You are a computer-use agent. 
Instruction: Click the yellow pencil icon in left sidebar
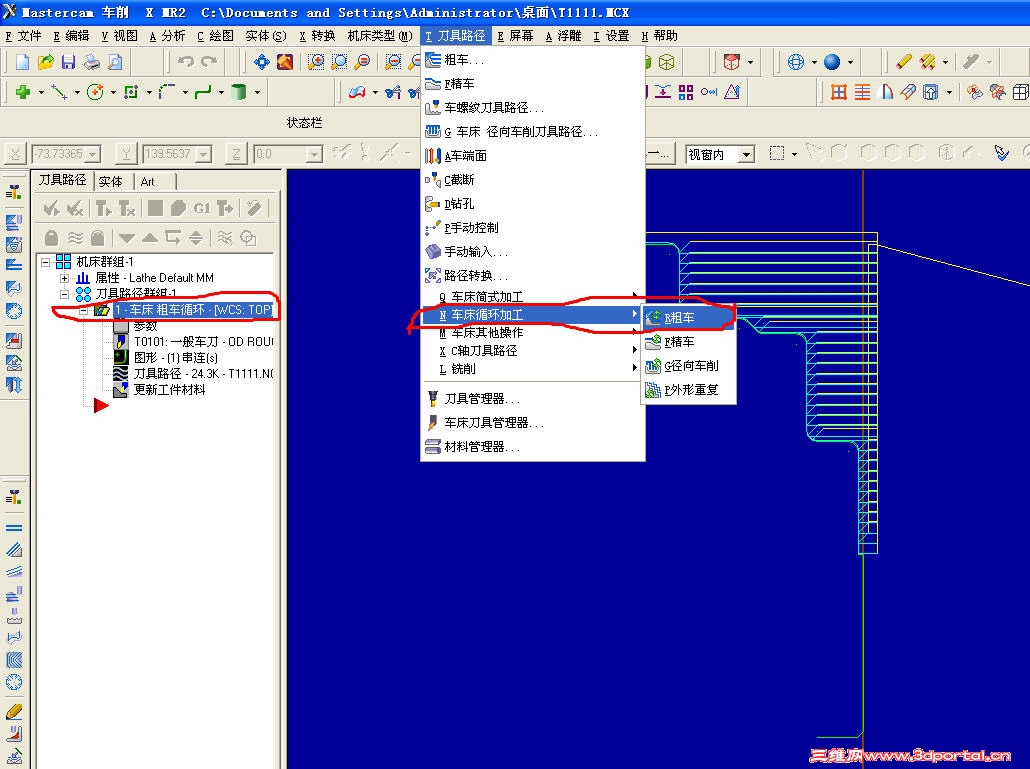[x=14, y=711]
